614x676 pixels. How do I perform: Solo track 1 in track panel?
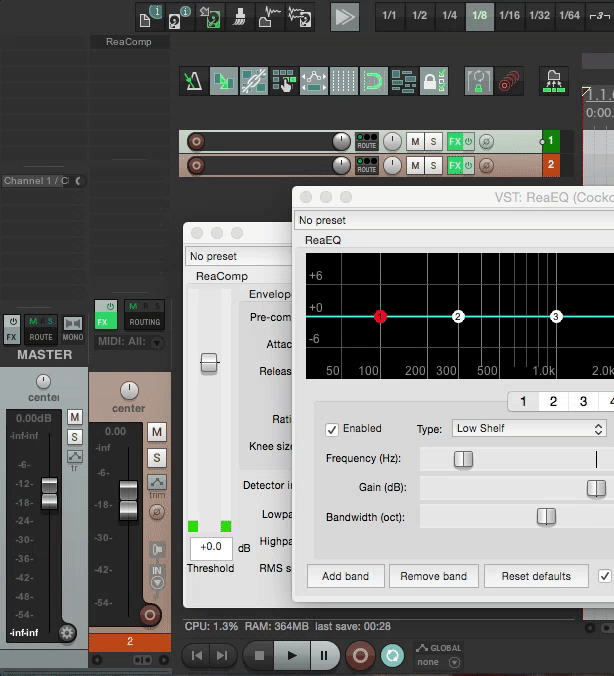434,141
